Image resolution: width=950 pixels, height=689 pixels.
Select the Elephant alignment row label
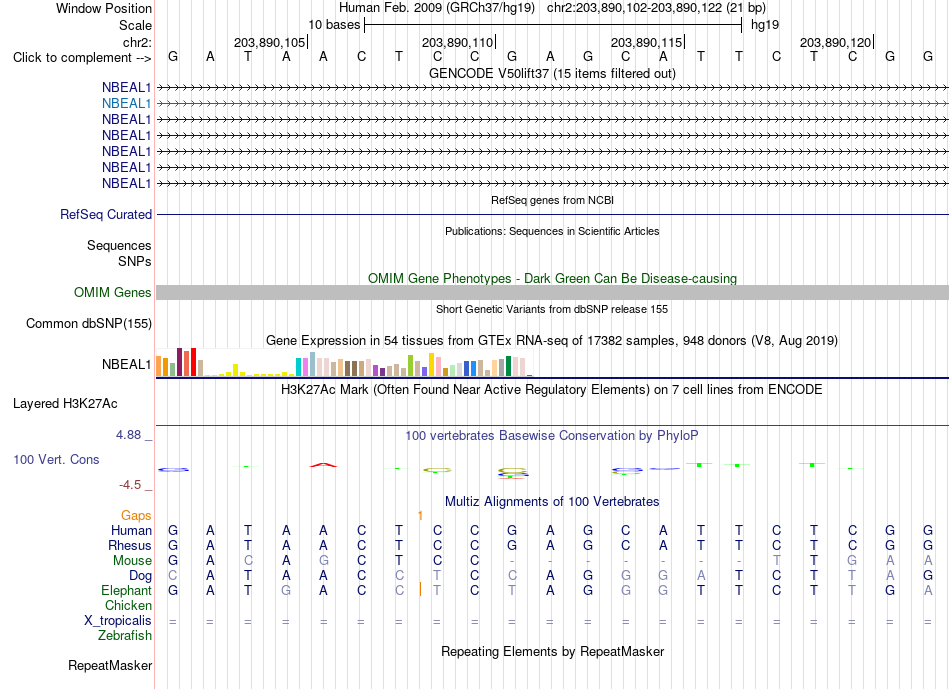(x=126, y=591)
